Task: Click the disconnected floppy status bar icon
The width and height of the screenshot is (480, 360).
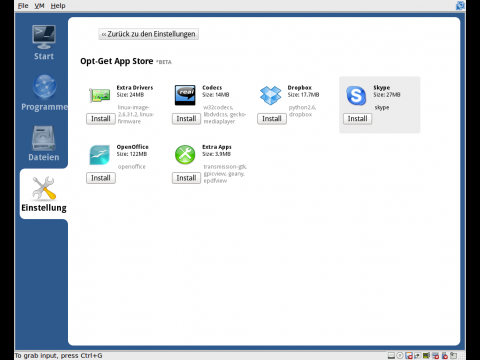Action: click(409, 356)
